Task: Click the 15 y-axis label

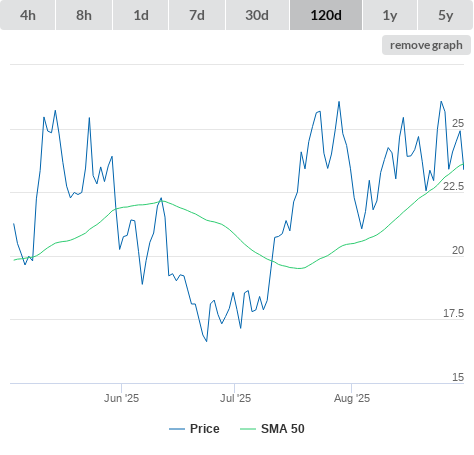Action: tap(458, 377)
